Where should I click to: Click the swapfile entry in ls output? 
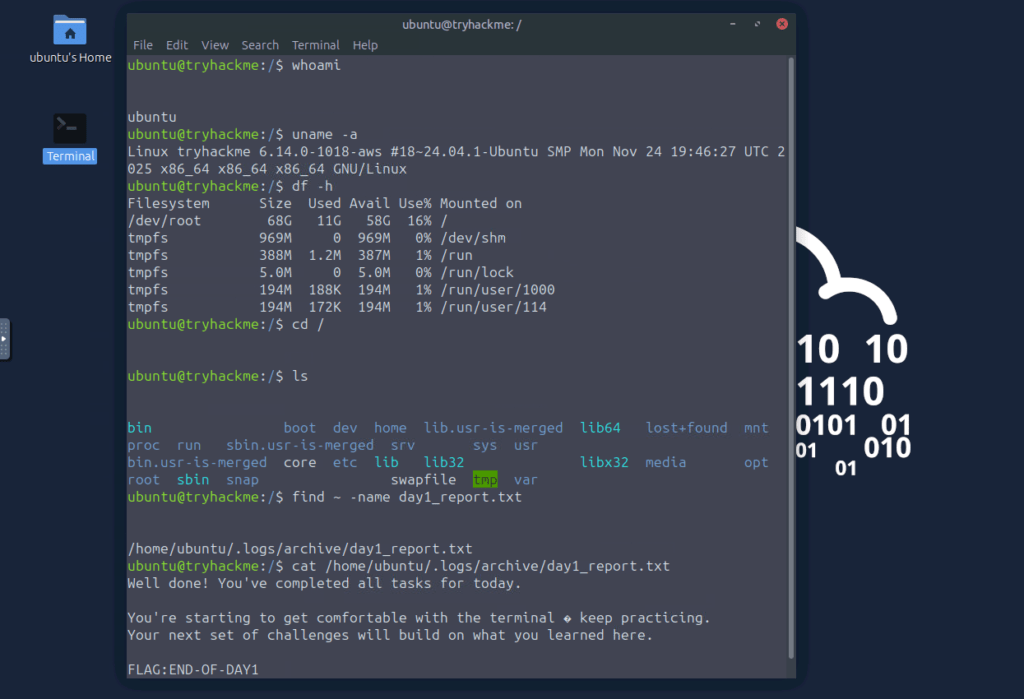click(423, 480)
